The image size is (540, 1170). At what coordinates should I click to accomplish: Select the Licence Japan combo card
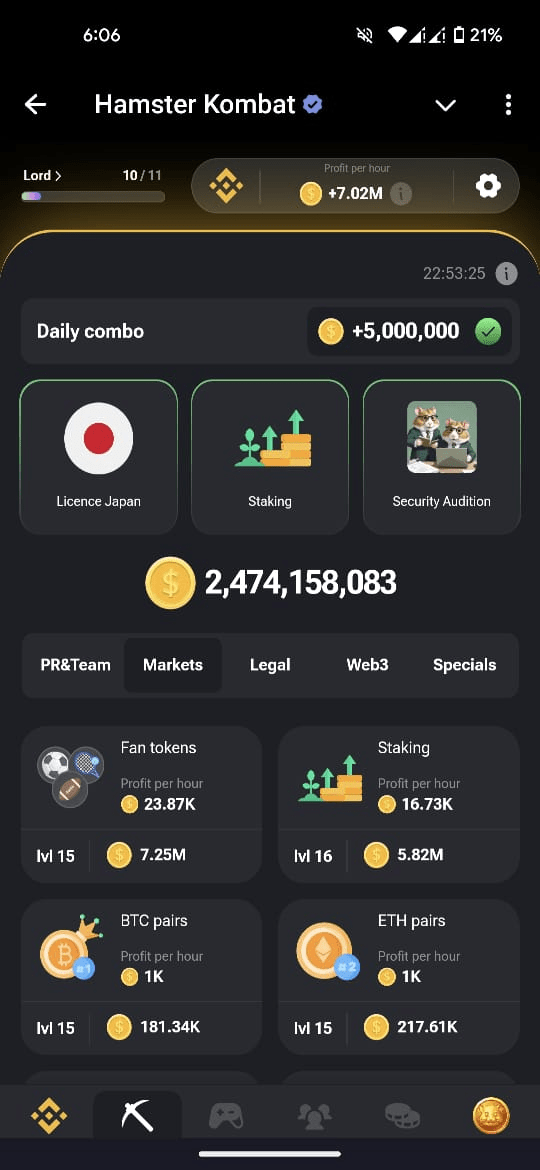pyautogui.click(x=98, y=457)
